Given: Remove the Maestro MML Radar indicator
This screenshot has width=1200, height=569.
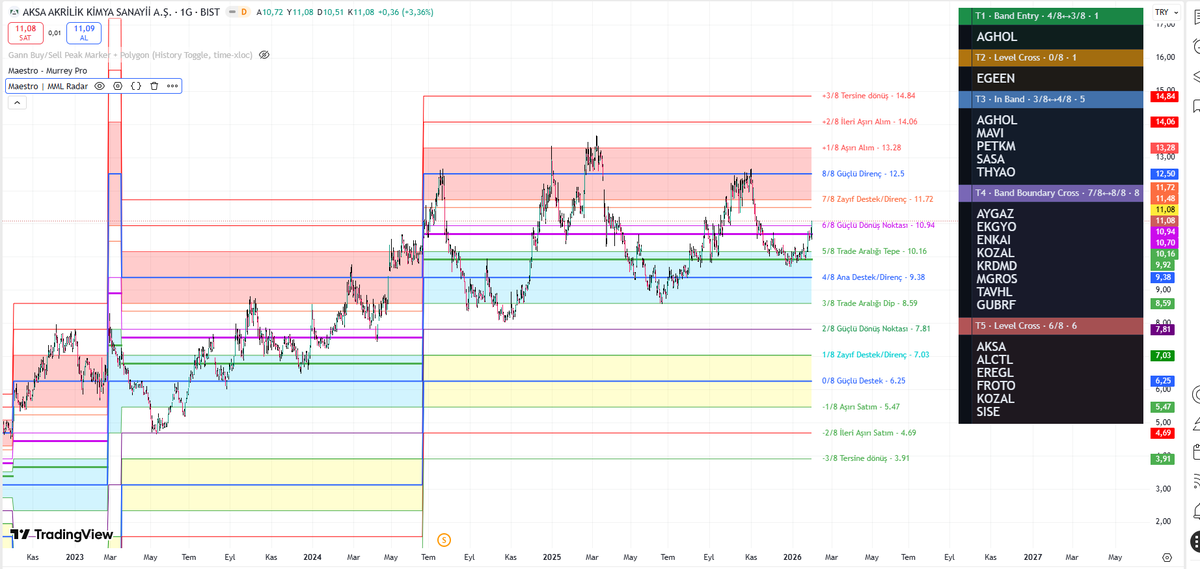Looking at the screenshot, I should point(154,86).
